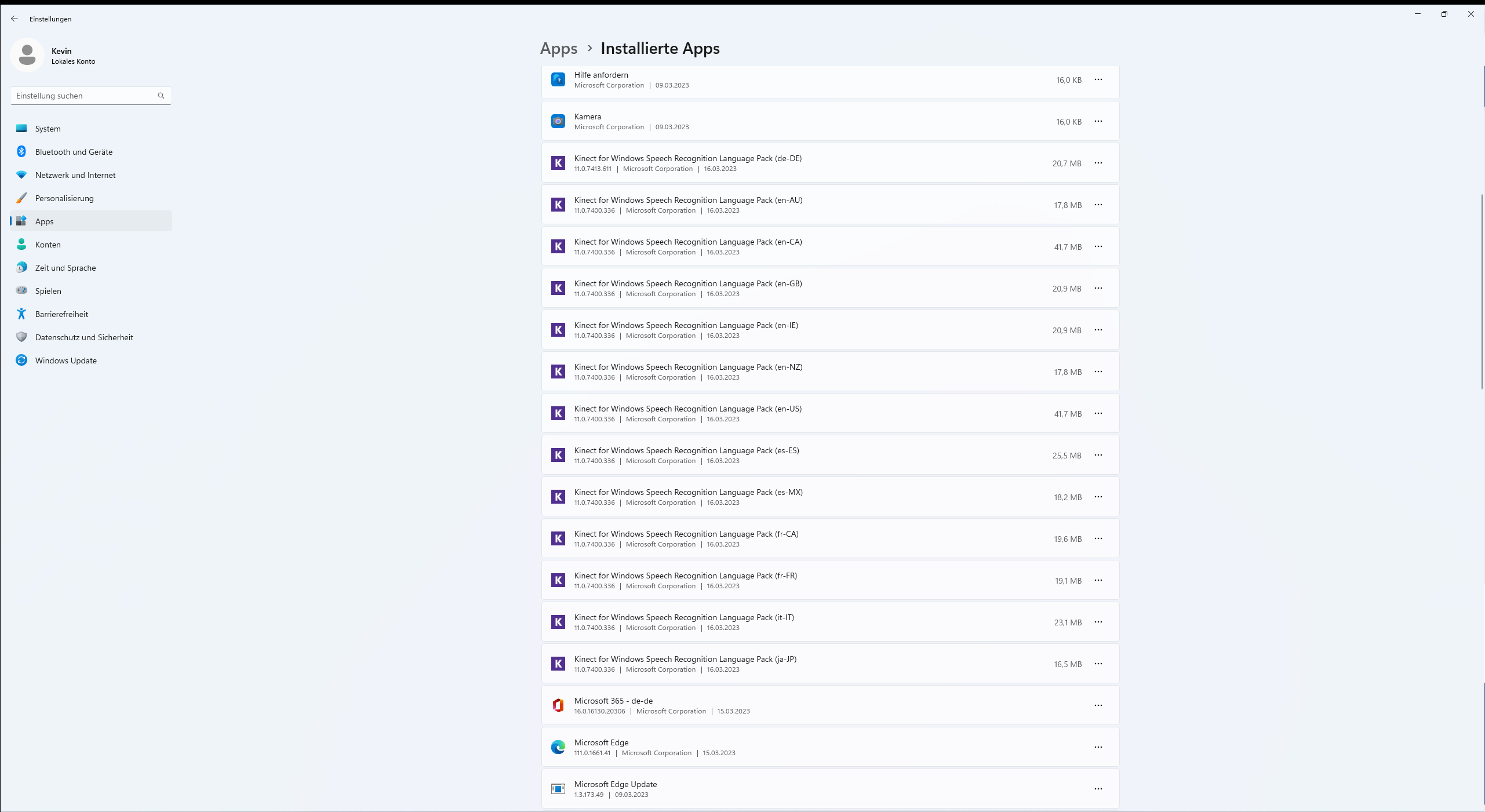
Task: Click the user profile avatar
Action: pyautogui.click(x=27, y=55)
